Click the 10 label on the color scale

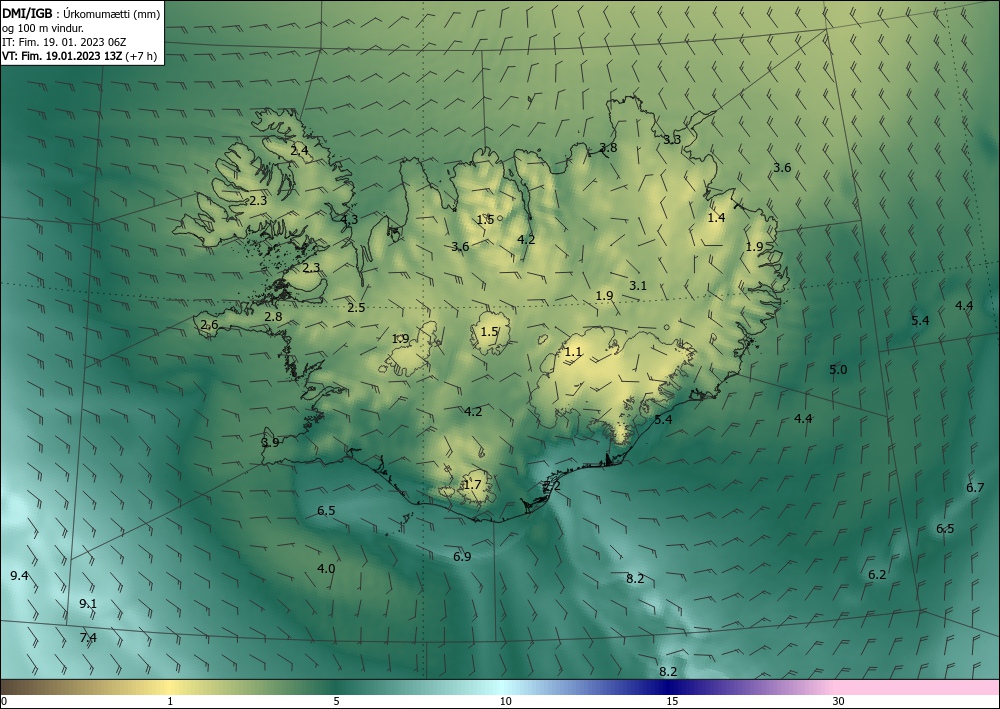tap(505, 702)
